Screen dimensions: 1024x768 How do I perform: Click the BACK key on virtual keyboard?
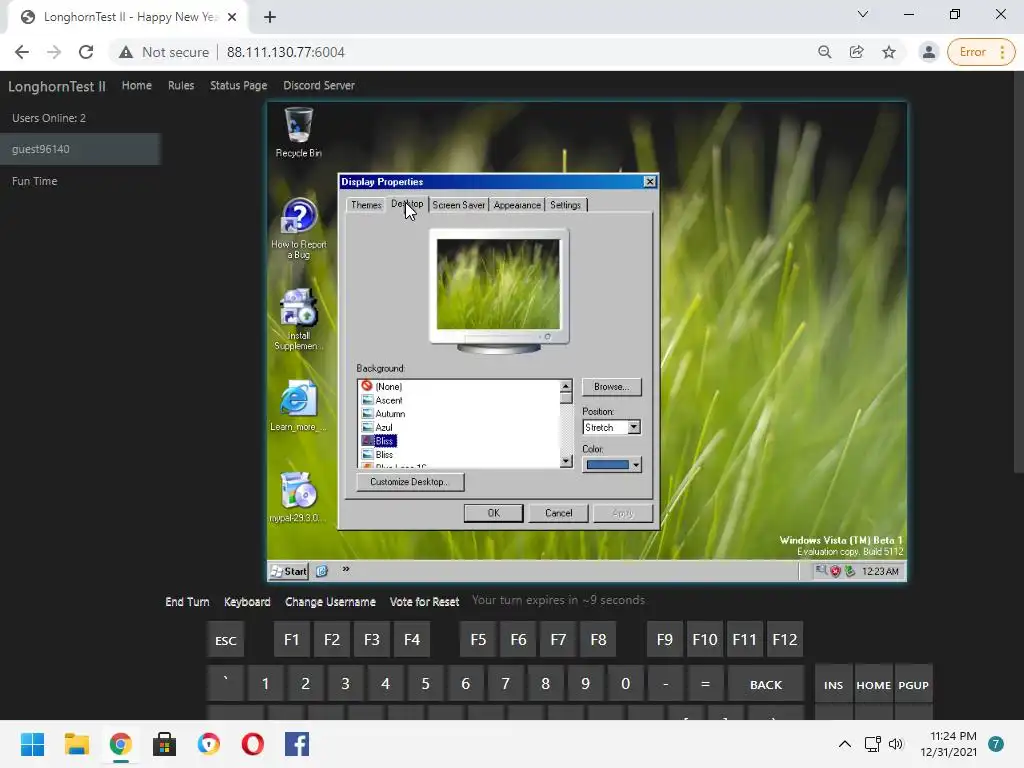(765, 684)
